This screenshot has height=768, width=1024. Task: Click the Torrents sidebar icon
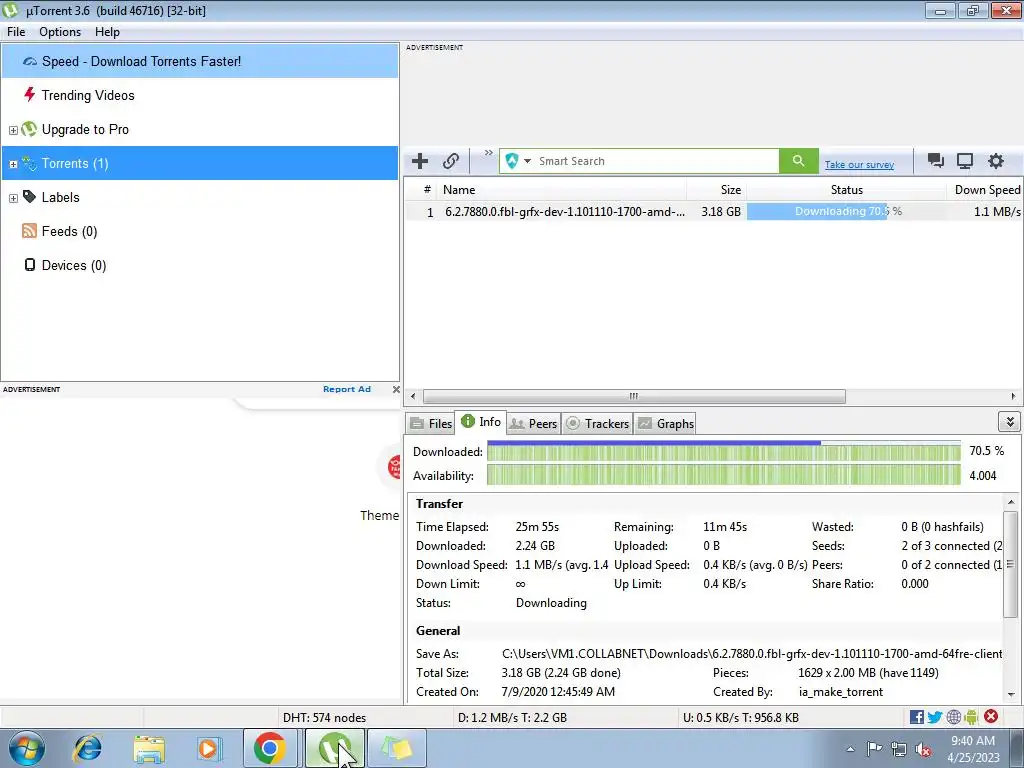(x=29, y=163)
